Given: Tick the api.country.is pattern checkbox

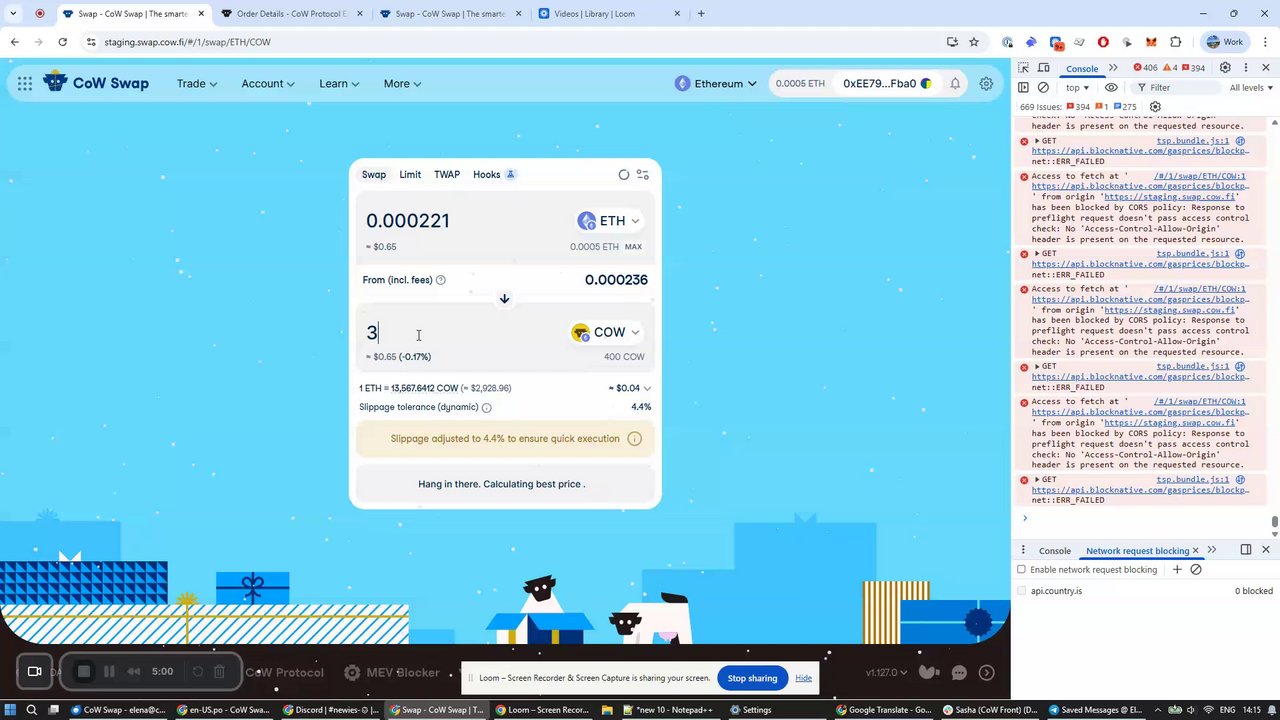Looking at the screenshot, I should coord(1021,591).
